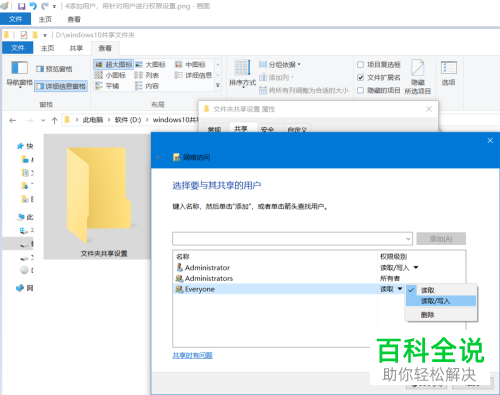Image resolution: width=500 pixels, height=395 pixels.
Task: Select 平铺 layout option
Action: pyautogui.click(x=107, y=86)
